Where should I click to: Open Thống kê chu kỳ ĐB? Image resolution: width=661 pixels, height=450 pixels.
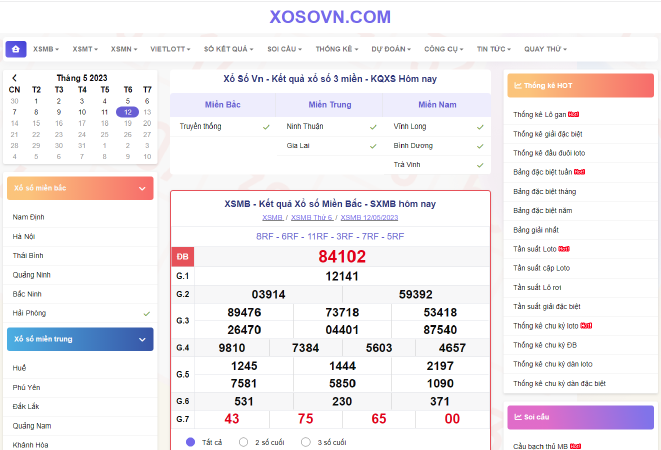click(545, 345)
